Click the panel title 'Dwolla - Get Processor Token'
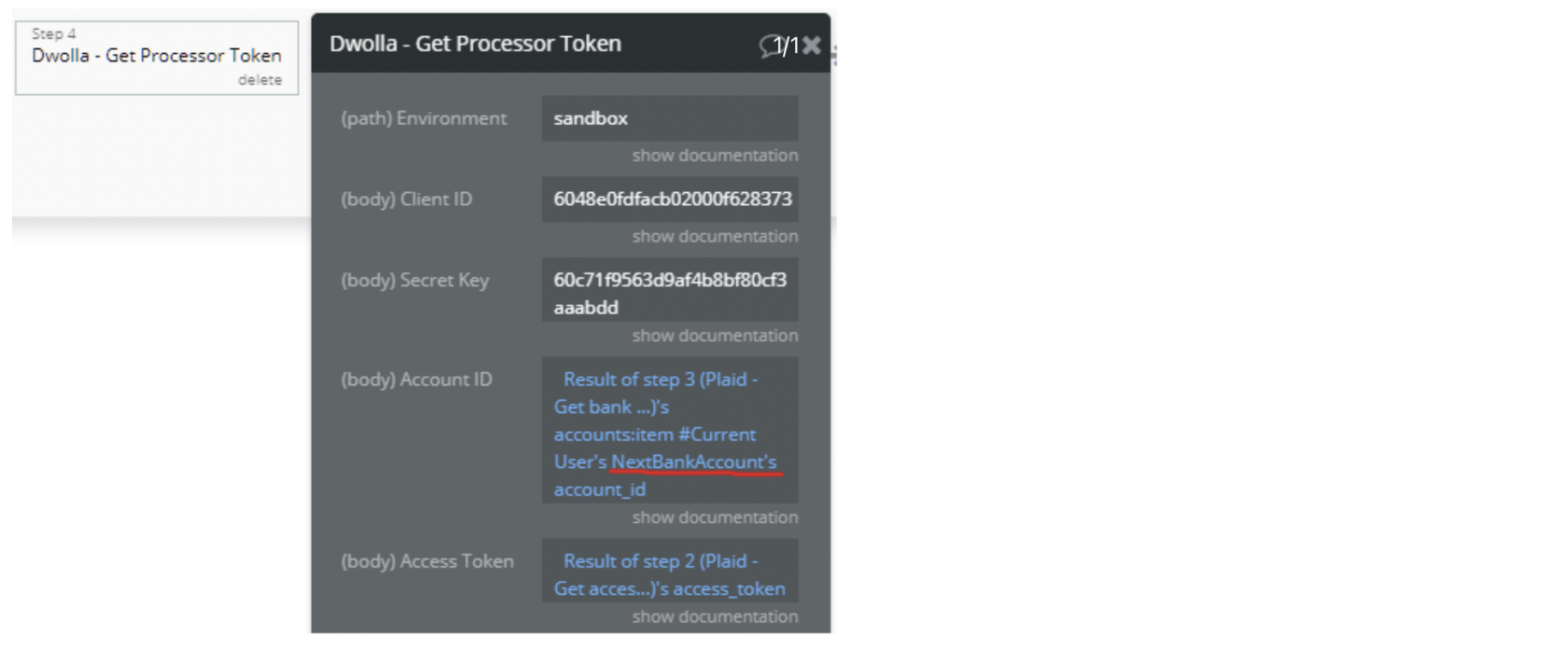The image size is (1568, 648). (476, 44)
